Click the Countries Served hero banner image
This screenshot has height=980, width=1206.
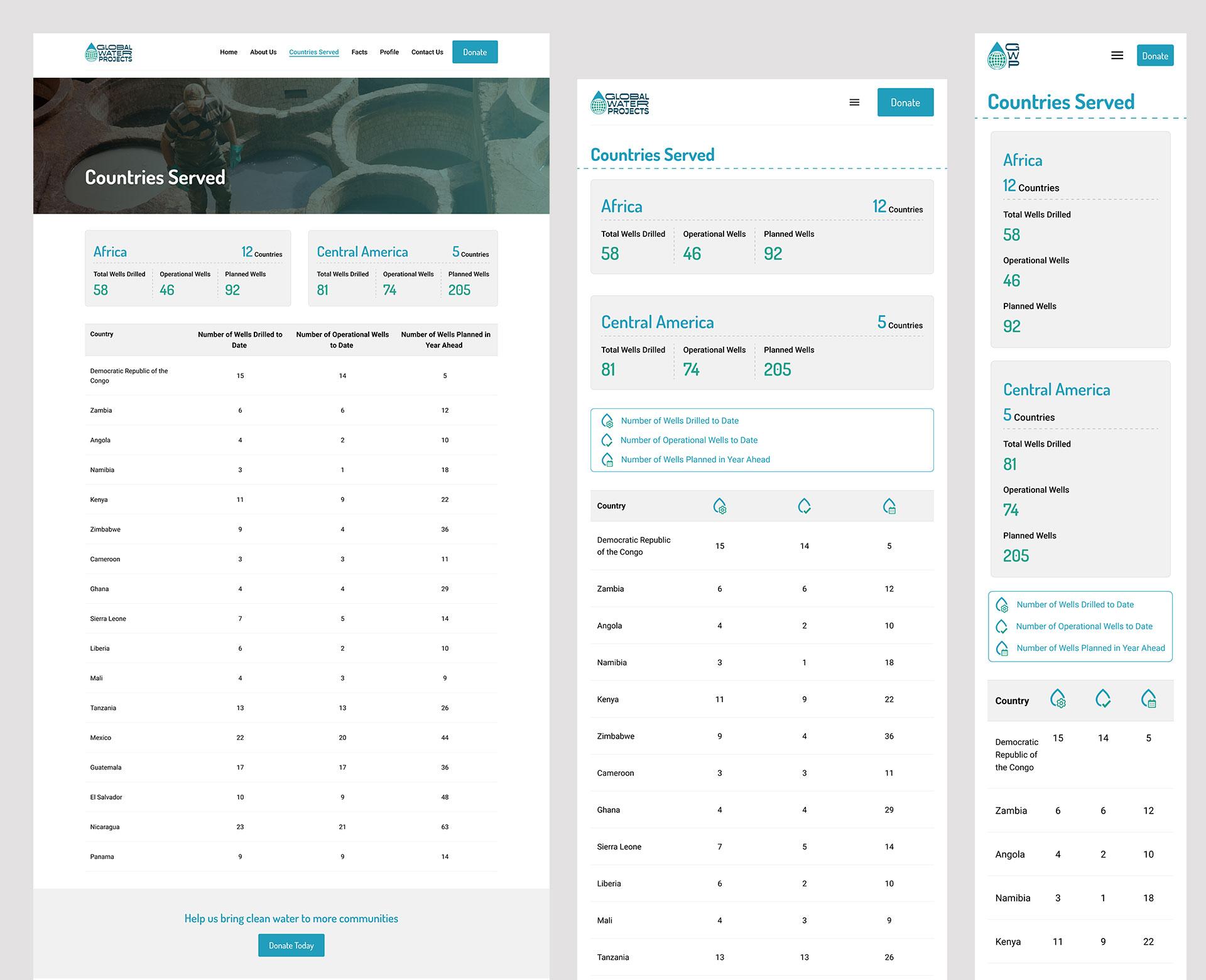[x=291, y=144]
